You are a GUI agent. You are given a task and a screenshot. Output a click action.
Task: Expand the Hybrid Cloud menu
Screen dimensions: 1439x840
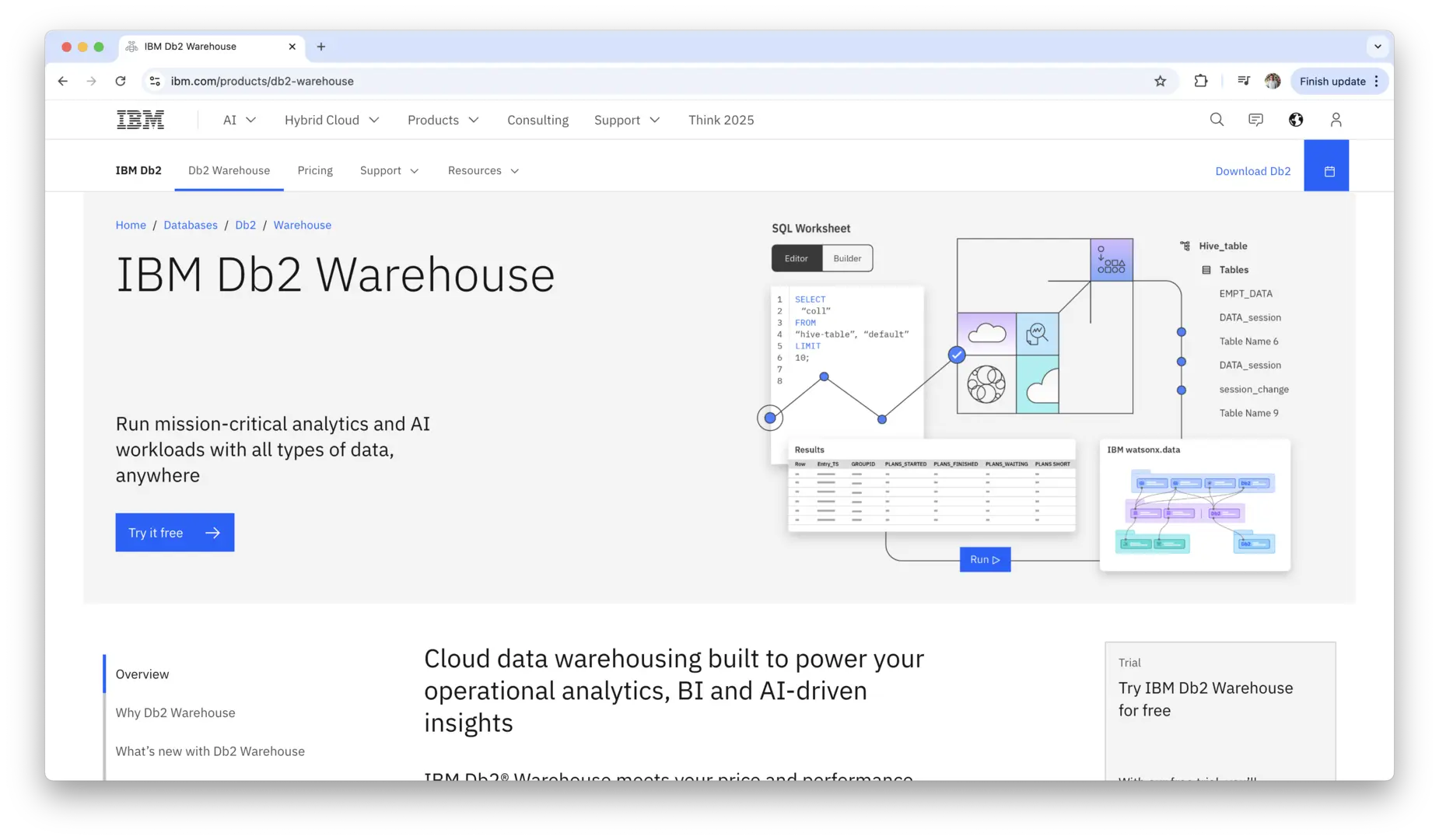pyautogui.click(x=331, y=120)
